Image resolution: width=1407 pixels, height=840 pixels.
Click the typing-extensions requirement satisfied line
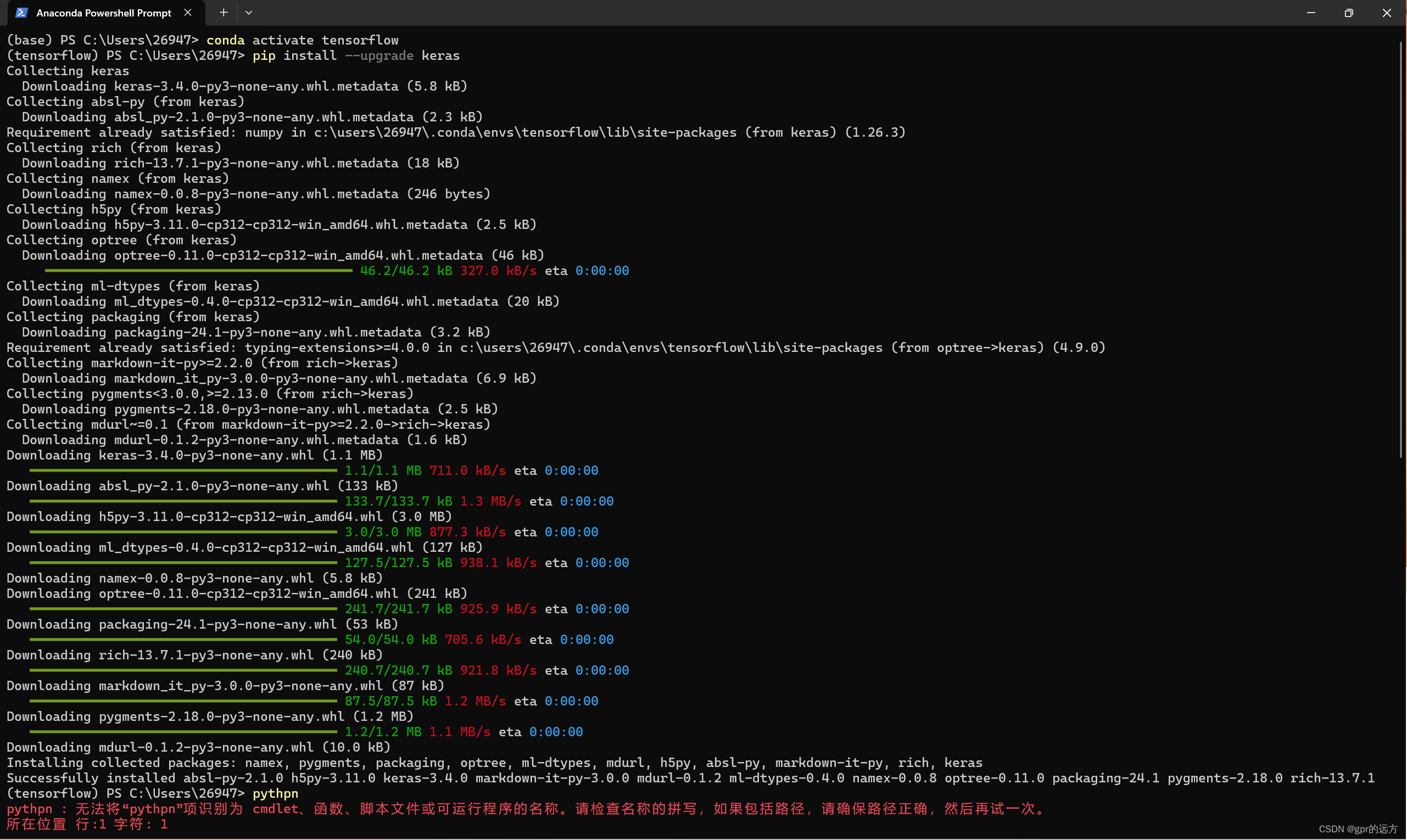556,348
